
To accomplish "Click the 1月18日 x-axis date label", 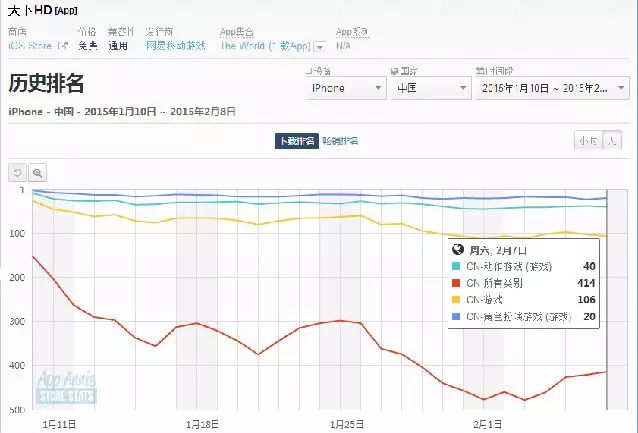I will [x=202, y=425].
